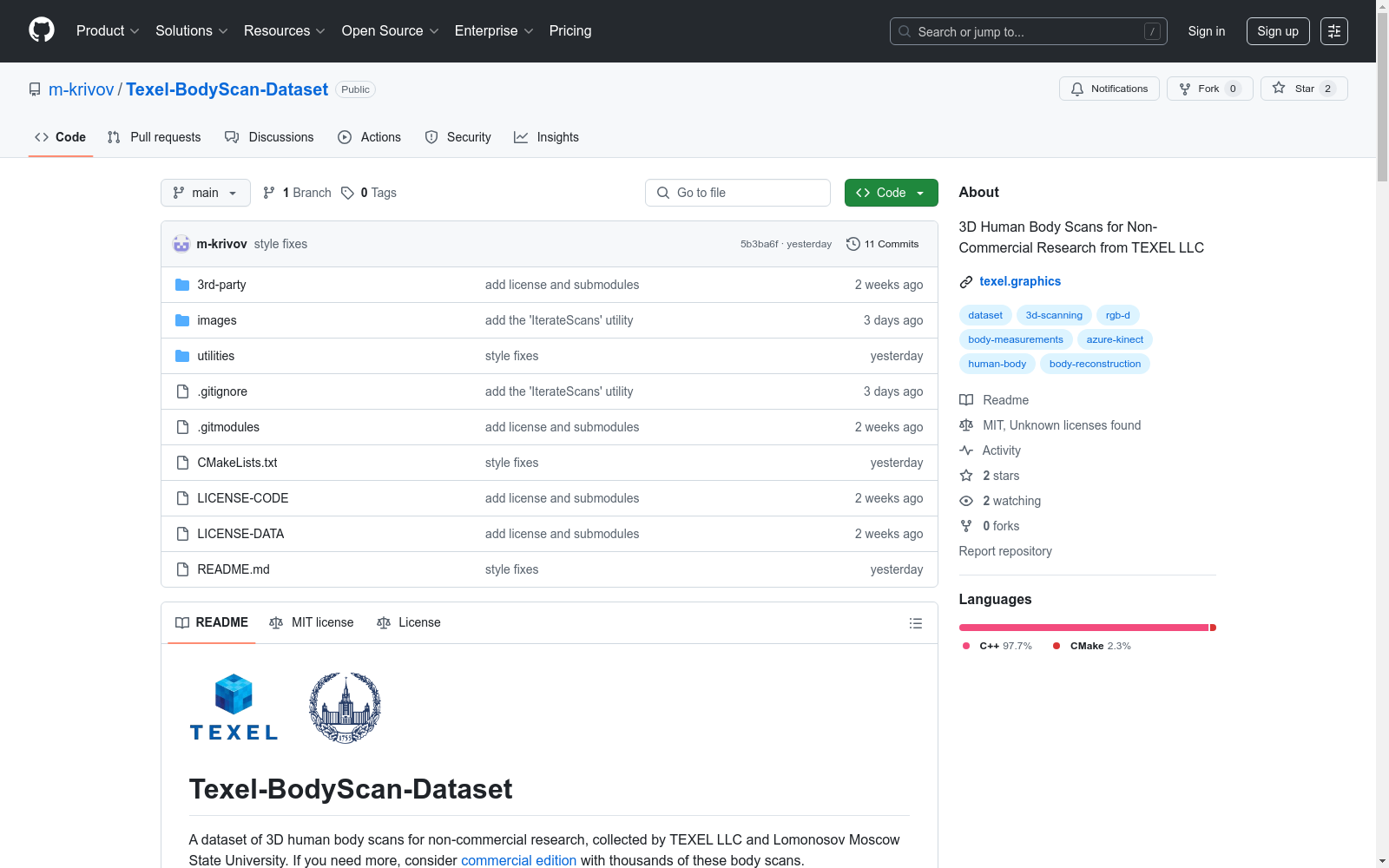Image resolution: width=1389 pixels, height=868 pixels.
Task: Open the texel.graphics website link
Action: (x=1020, y=281)
